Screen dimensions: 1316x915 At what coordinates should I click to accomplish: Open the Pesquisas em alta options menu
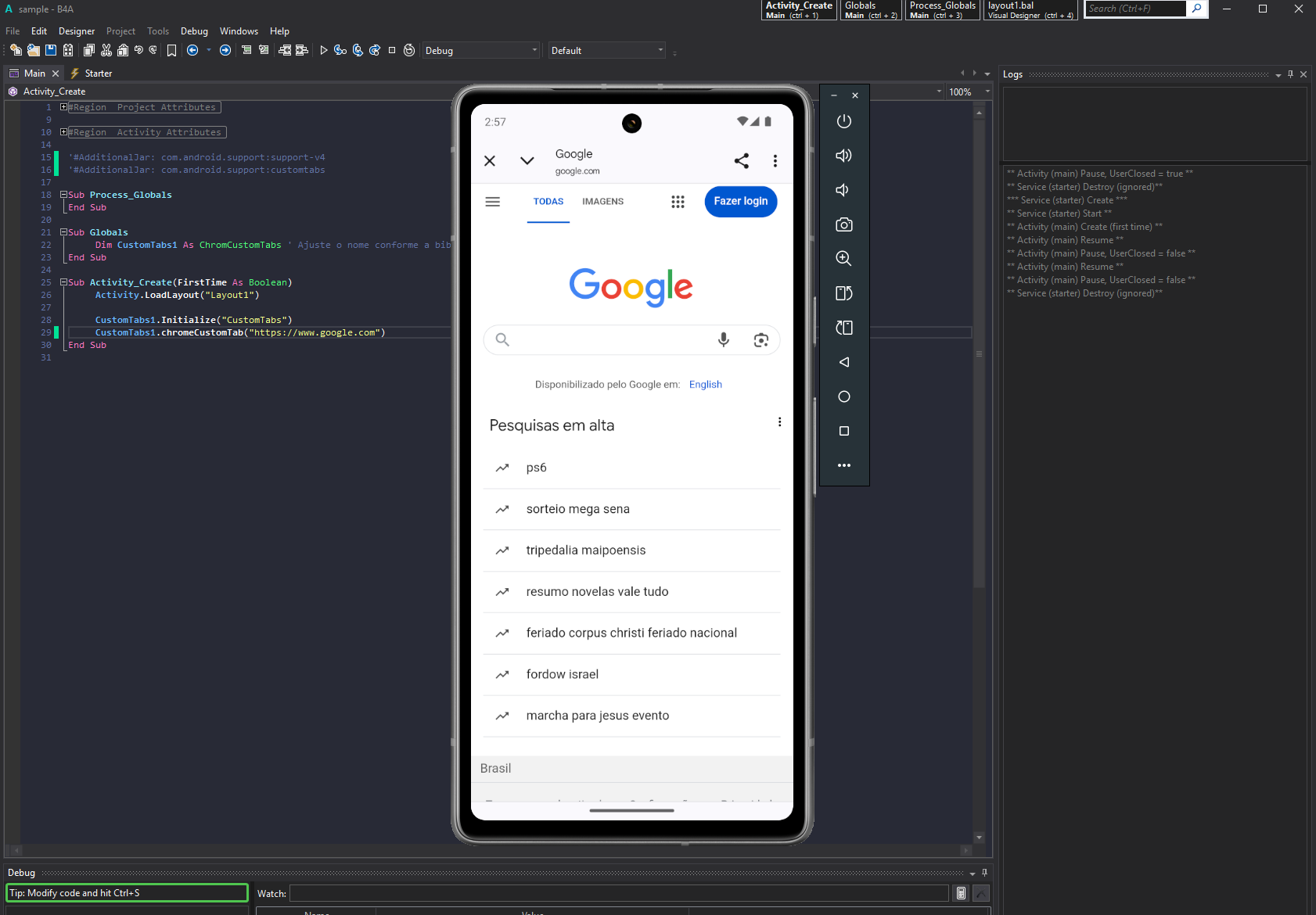(x=779, y=422)
